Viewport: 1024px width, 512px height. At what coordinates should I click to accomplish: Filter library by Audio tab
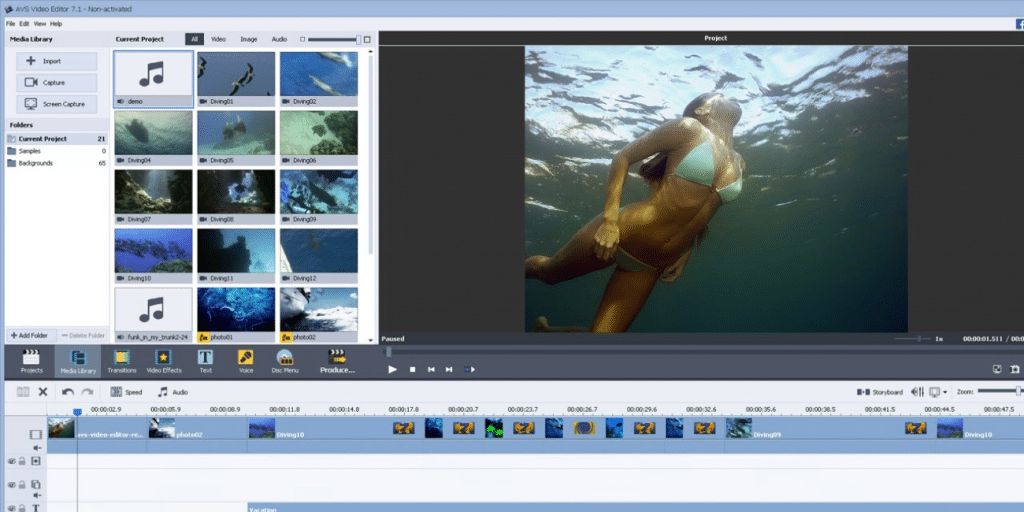click(280, 39)
